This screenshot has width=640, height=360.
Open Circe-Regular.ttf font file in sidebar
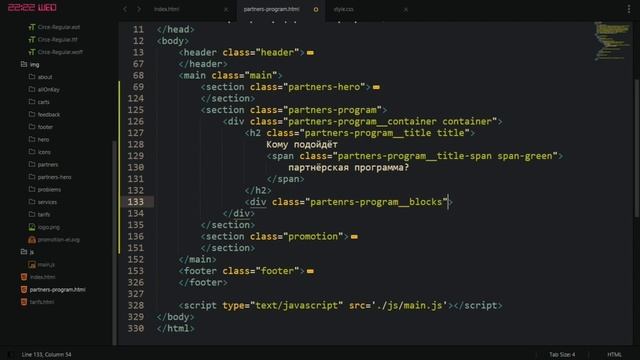click(58, 40)
